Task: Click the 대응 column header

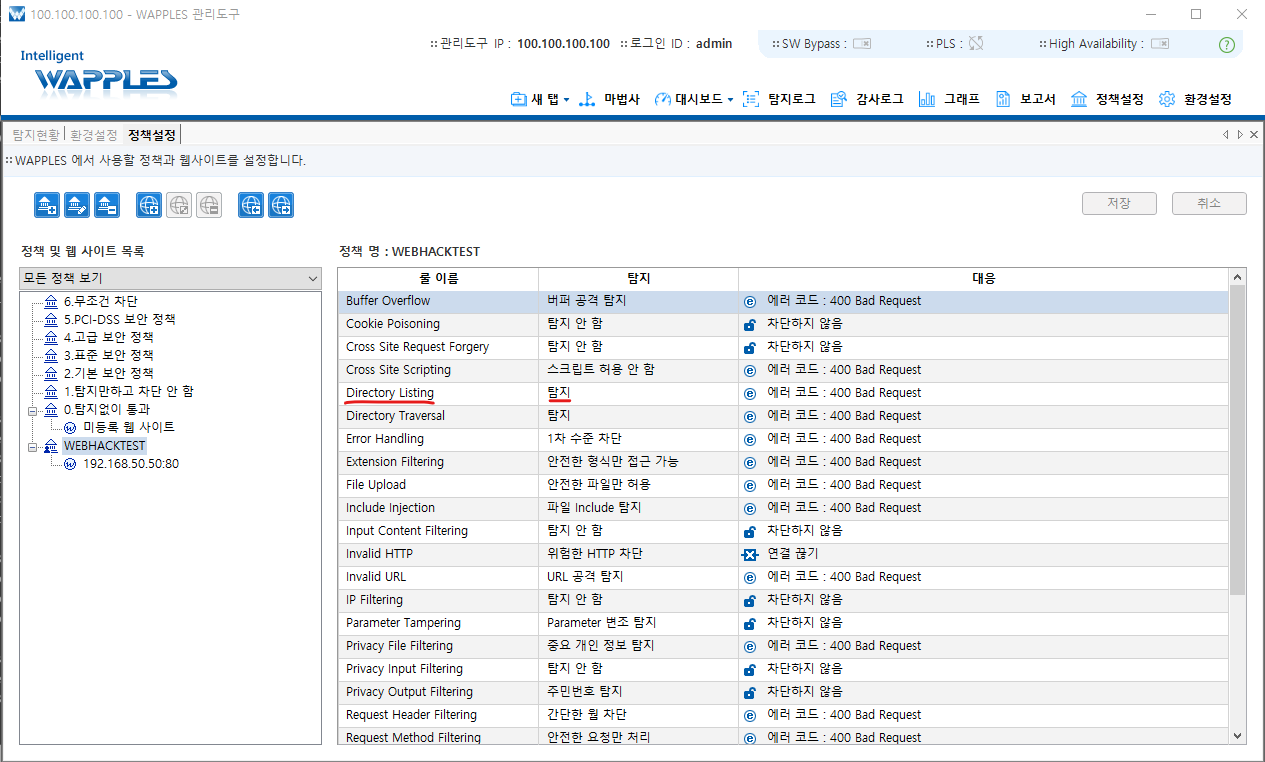Action: click(x=983, y=278)
